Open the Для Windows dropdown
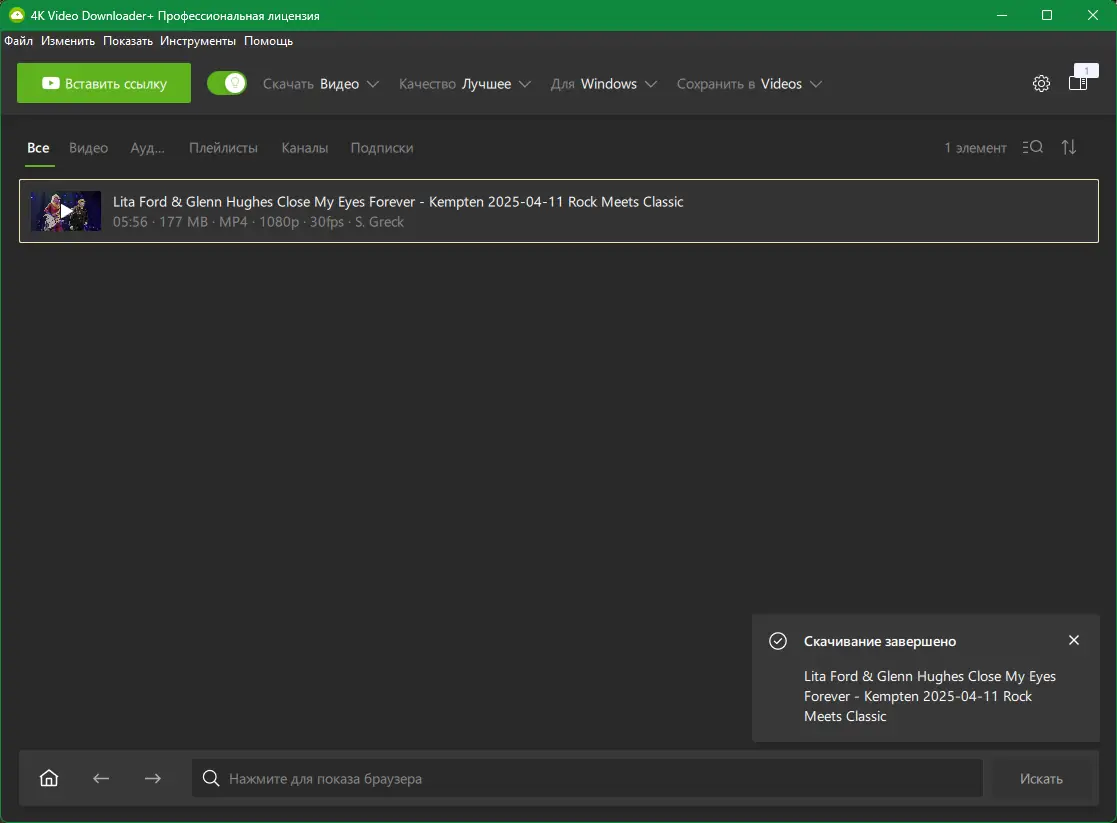1117x823 pixels. [603, 84]
